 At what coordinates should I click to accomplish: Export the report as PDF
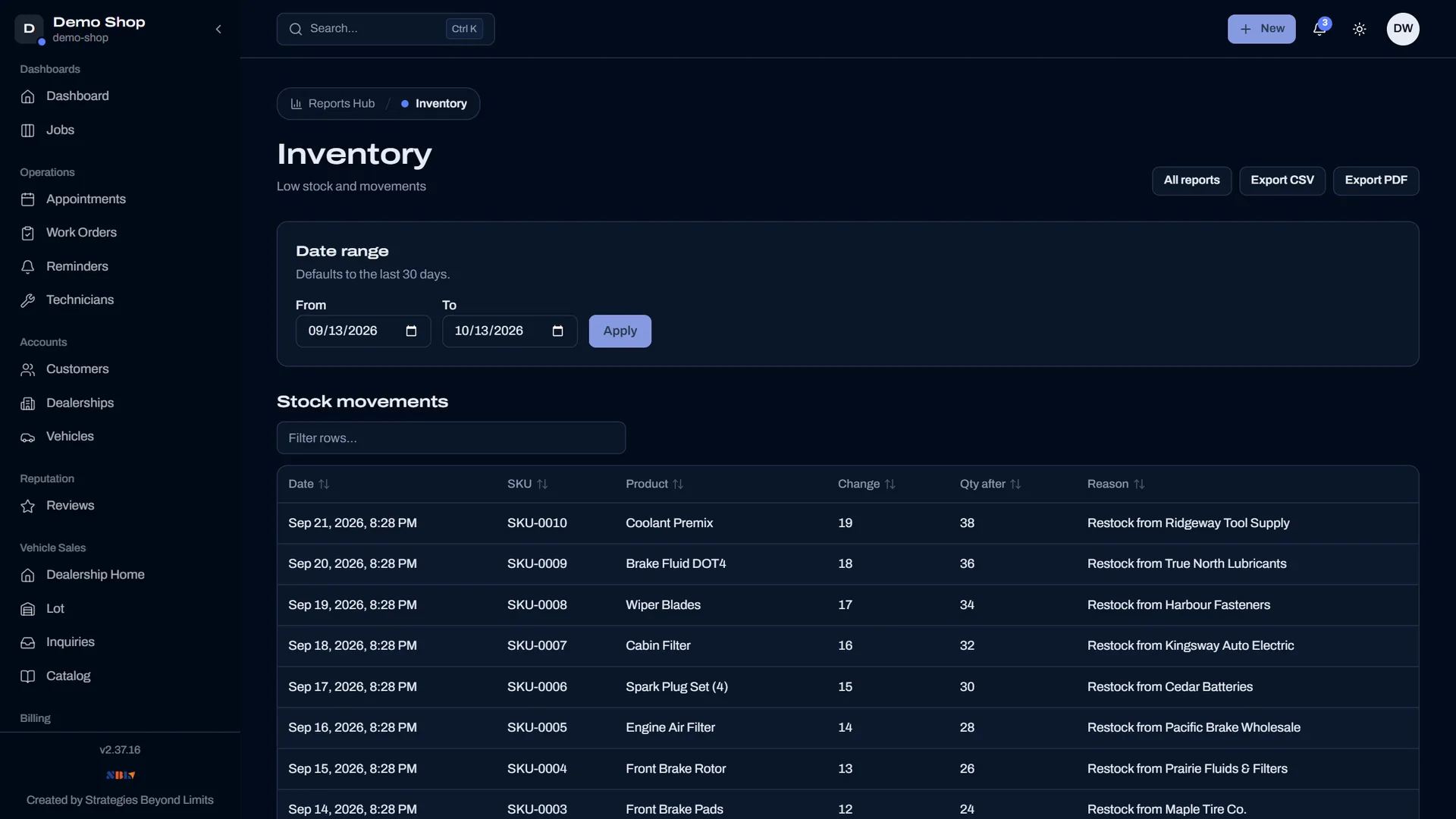click(1376, 180)
